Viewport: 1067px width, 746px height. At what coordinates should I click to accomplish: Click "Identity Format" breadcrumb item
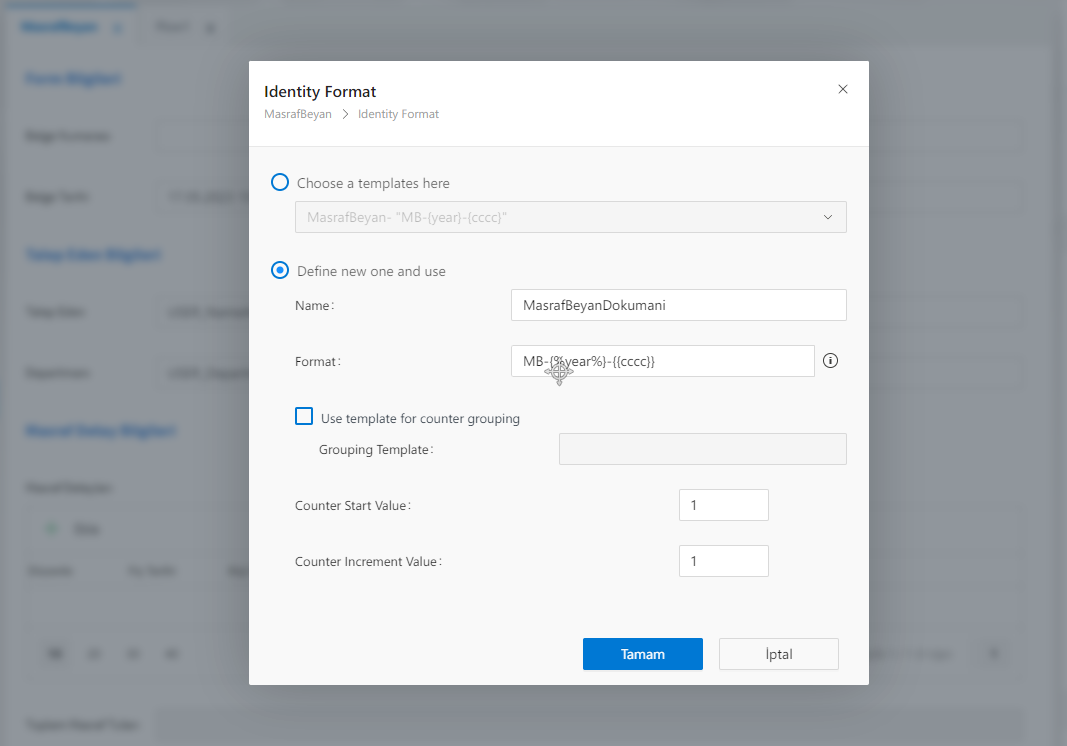pyautogui.click(x=398, y=115)
